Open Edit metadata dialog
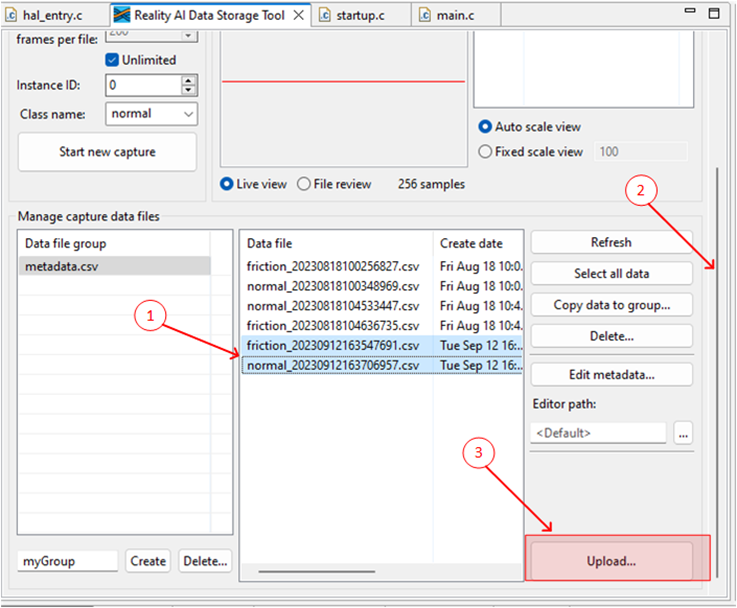This screenshot has width=737, height=608. 611,375
